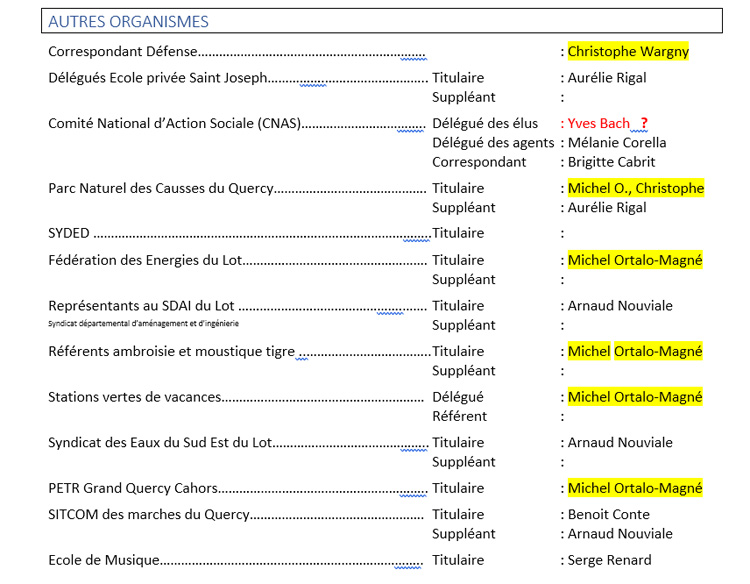Select the Délégué des élus label

(485, 123)
